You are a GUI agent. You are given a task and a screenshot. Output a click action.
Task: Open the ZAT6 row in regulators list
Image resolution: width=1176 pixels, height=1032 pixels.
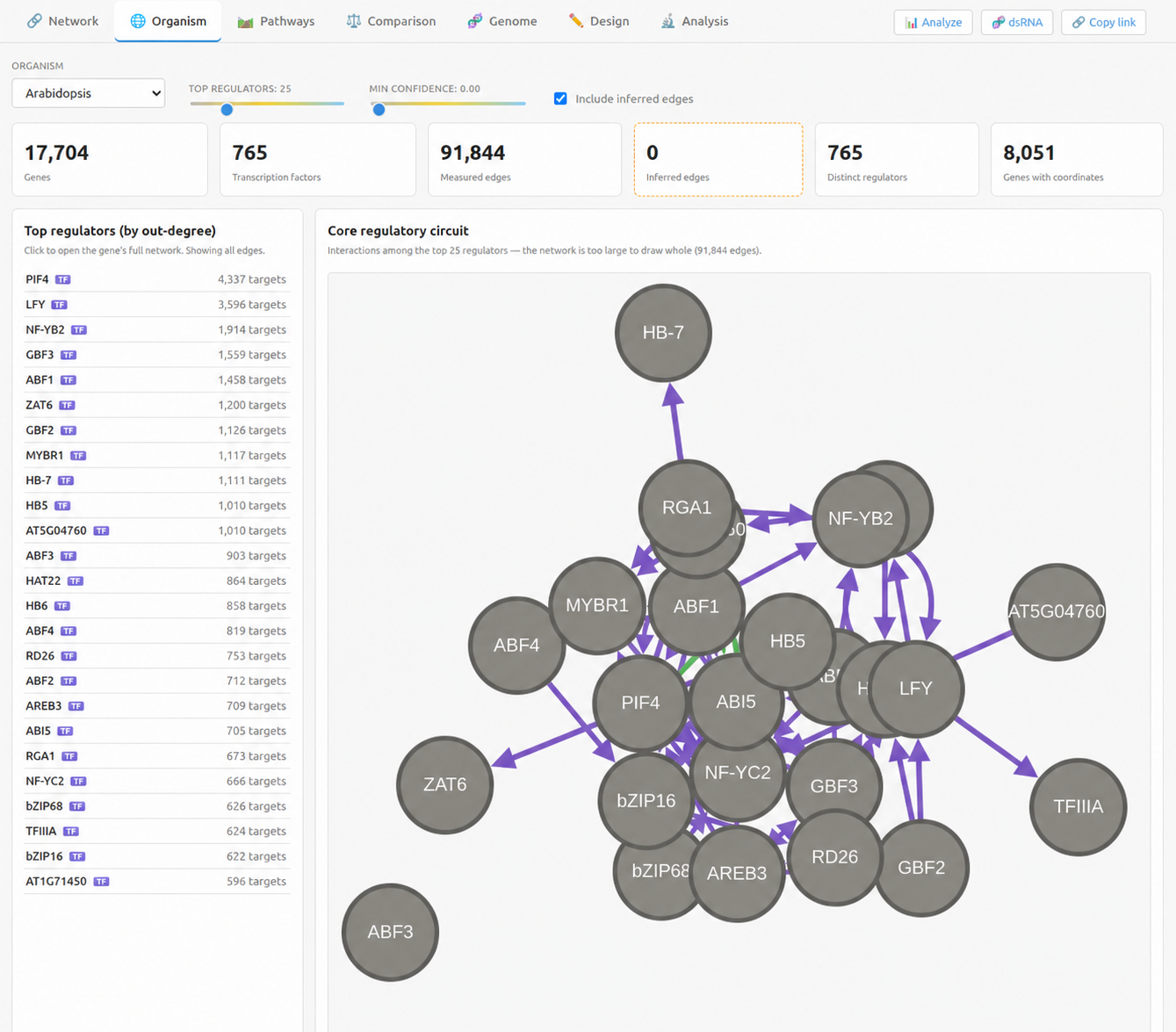155,405
